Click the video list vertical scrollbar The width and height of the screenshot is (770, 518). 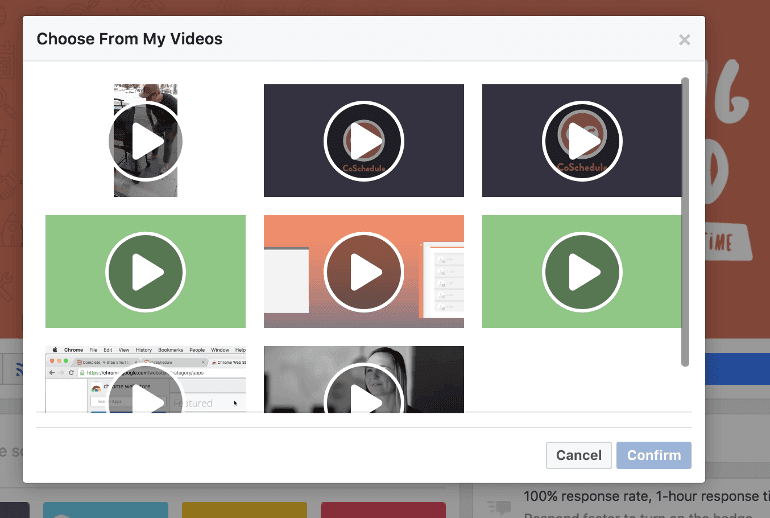tap(685, 220)
